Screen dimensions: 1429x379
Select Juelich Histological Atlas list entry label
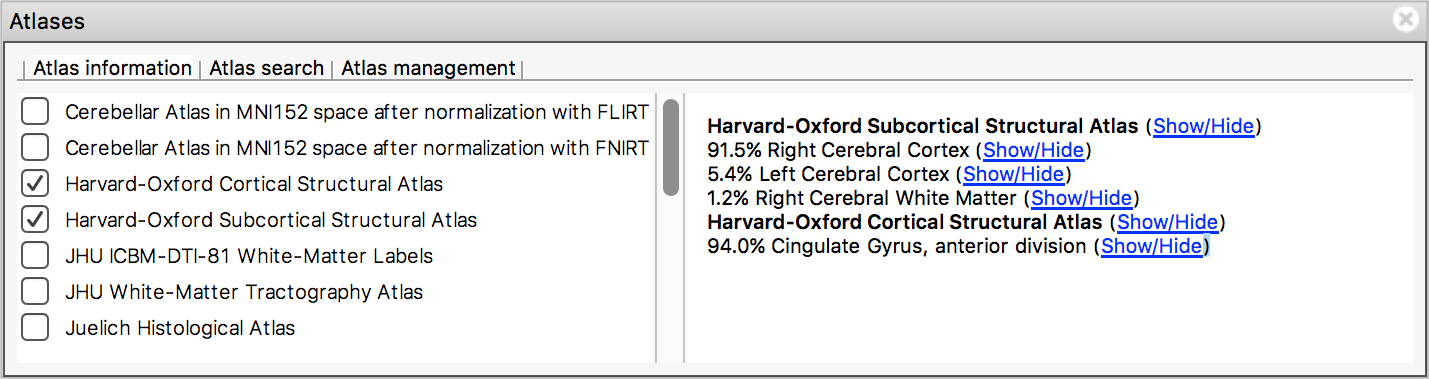click(180, 328)
